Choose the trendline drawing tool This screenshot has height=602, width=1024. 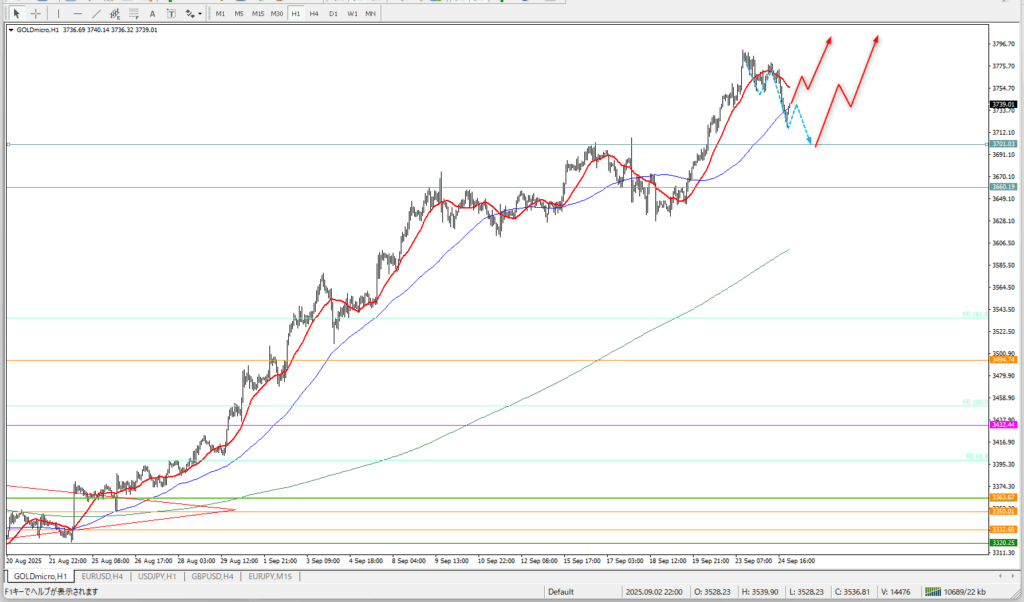pyautogui.click(x=97, y=13)
